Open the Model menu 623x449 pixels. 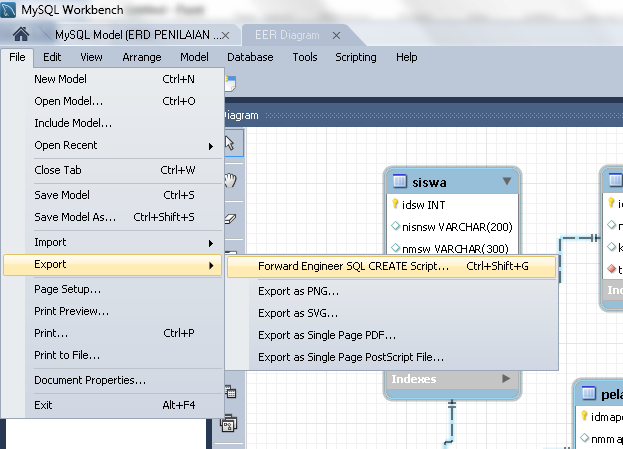coord(194,57)
